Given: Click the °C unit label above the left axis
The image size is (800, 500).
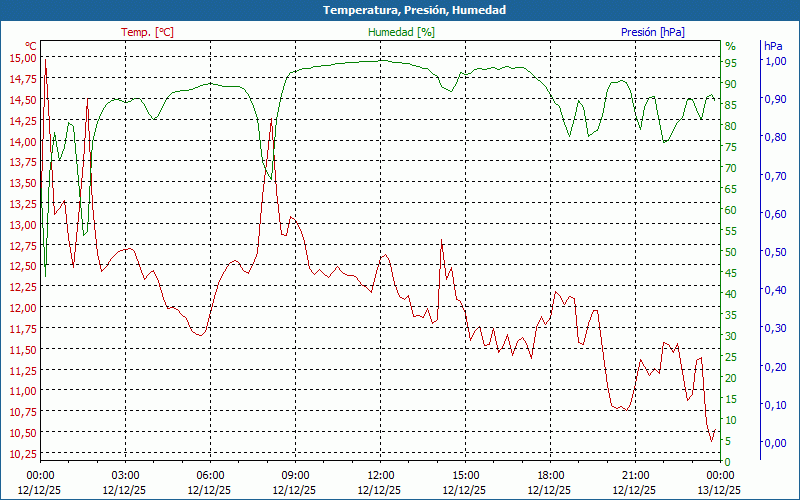Looking at the screenshot, I should 31,46.
